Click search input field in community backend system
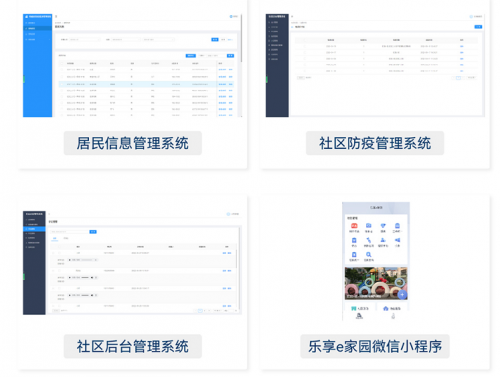 [69, 232]
